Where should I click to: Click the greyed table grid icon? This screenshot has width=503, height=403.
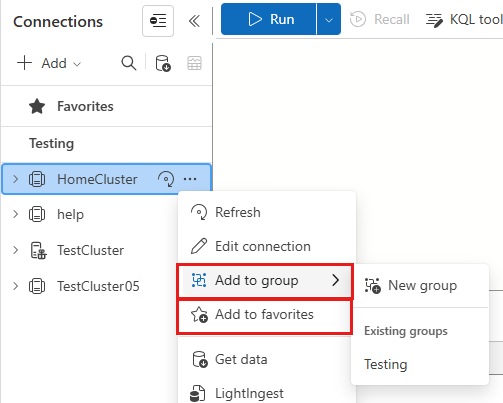tap(194, 63)
